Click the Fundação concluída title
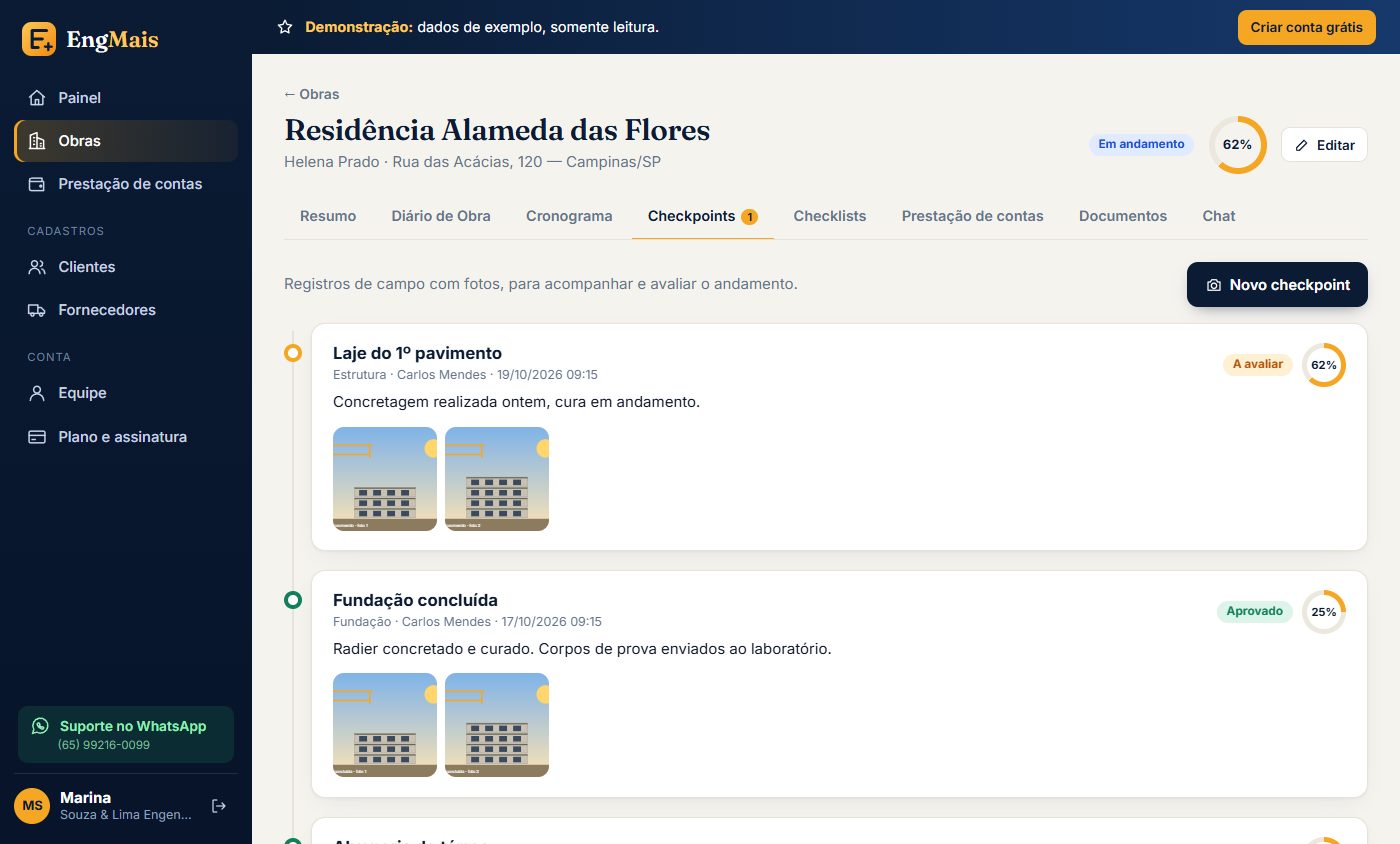This screenshot has width=1400, height=844. coord(415,600)
